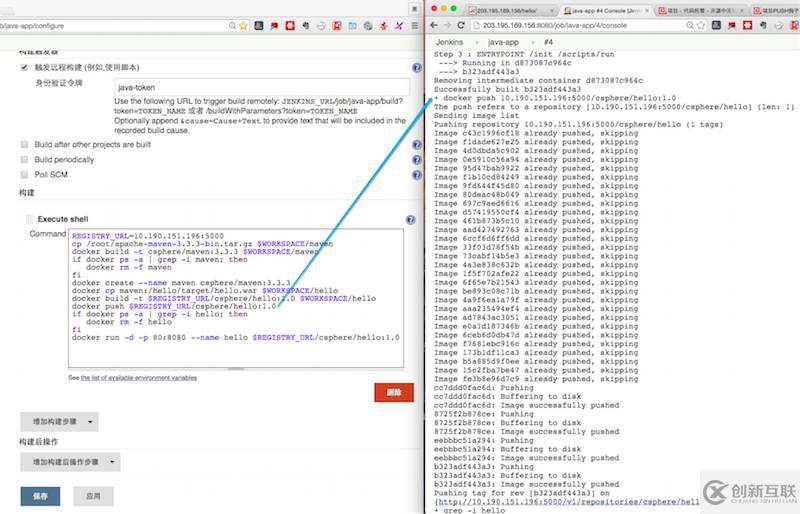Open help for the Execute shell step
The width and height of the screenshot is (800, 514).
click(410, 220)
